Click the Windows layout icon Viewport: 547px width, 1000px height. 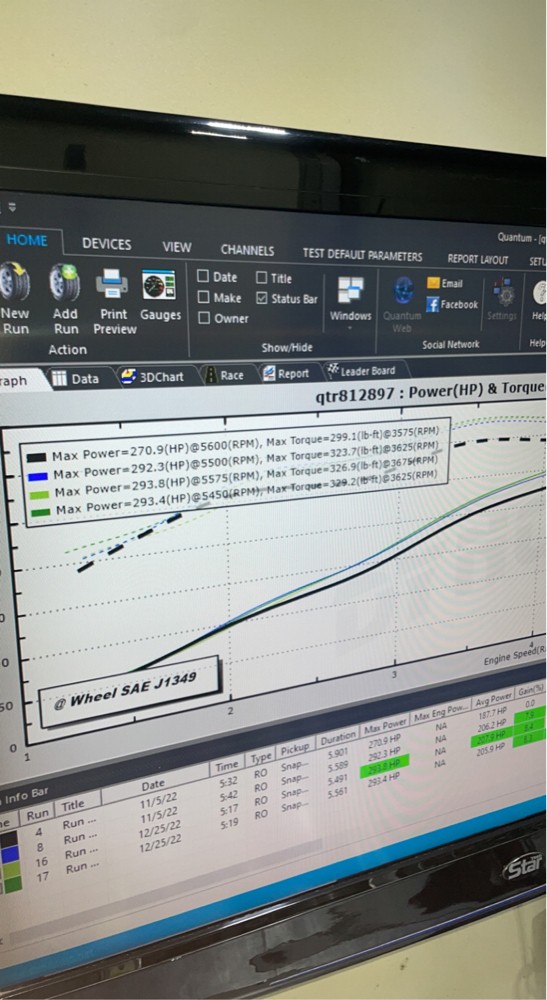pos(351,291)
